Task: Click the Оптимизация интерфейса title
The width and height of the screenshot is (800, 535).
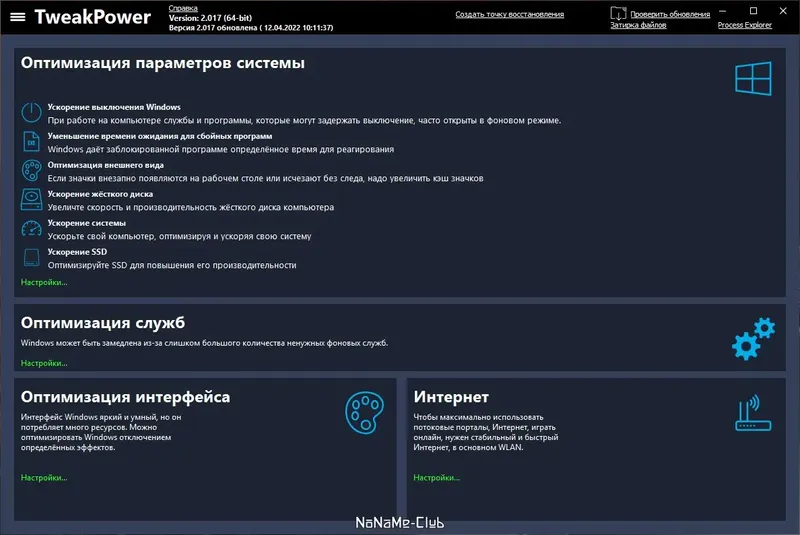Action: (126, 397)
